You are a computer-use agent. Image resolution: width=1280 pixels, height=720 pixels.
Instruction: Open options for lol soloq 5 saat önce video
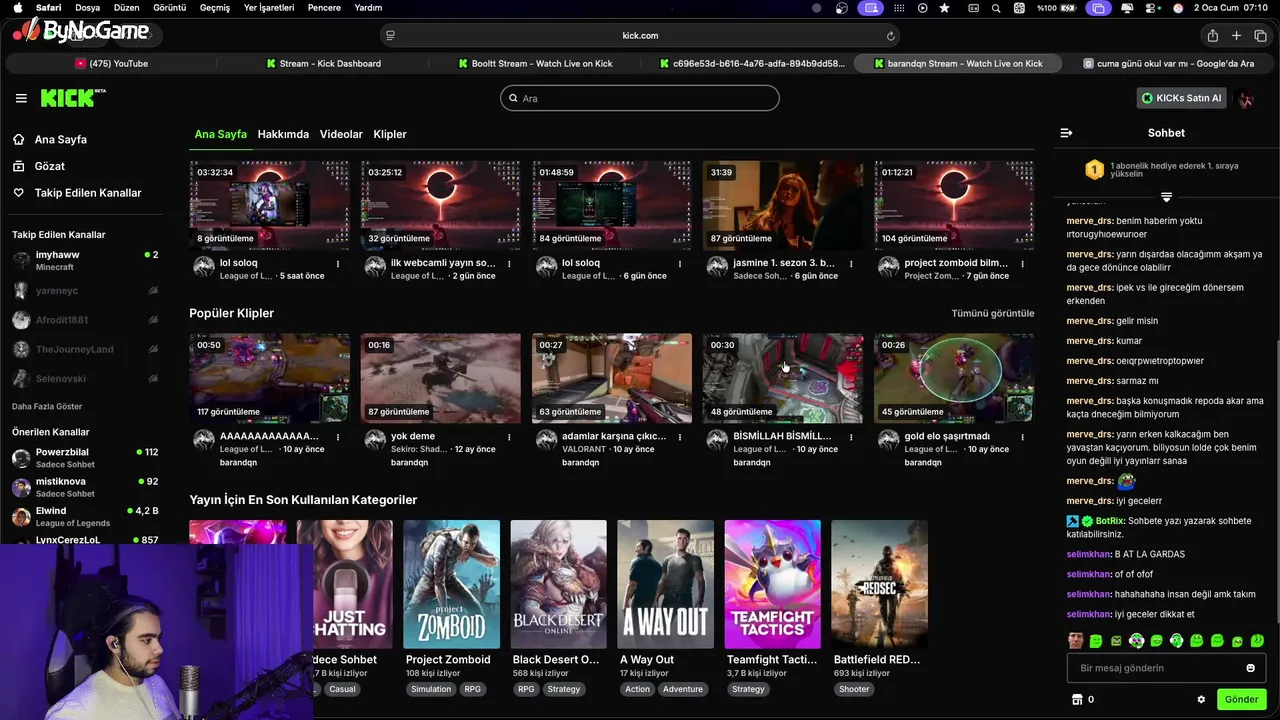[x=338, y=264]
